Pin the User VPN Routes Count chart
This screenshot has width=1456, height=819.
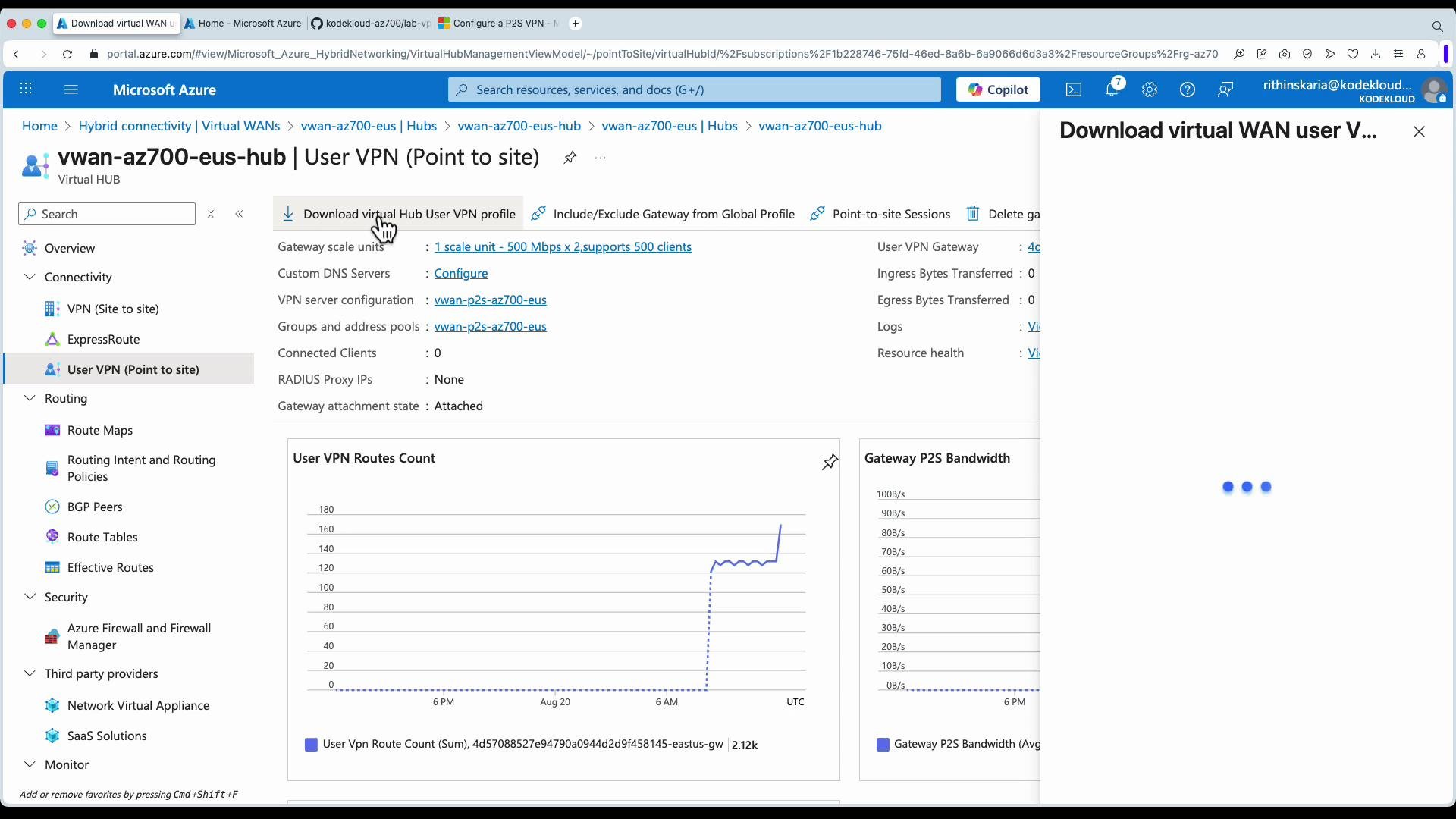click(x=830, y=462)
